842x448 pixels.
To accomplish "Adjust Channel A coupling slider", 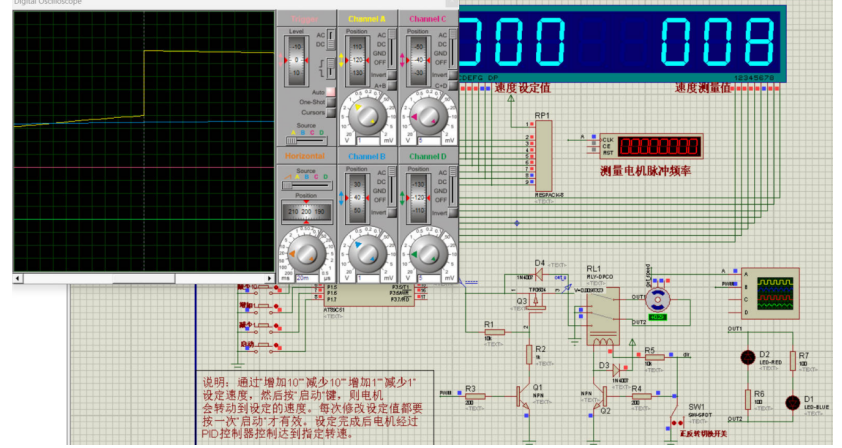I will point(392,48).
